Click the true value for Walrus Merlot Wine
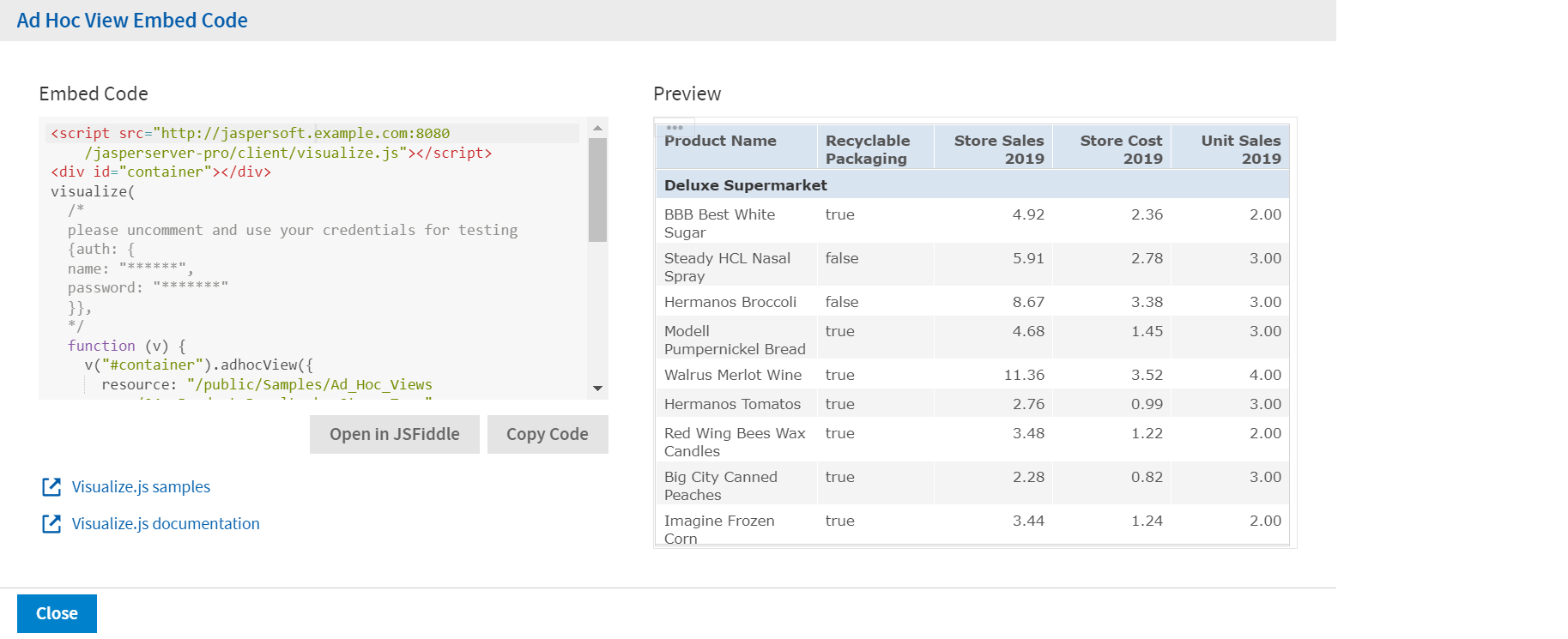Viewport: 1568px width, 639px height. [x=840, y=375]
